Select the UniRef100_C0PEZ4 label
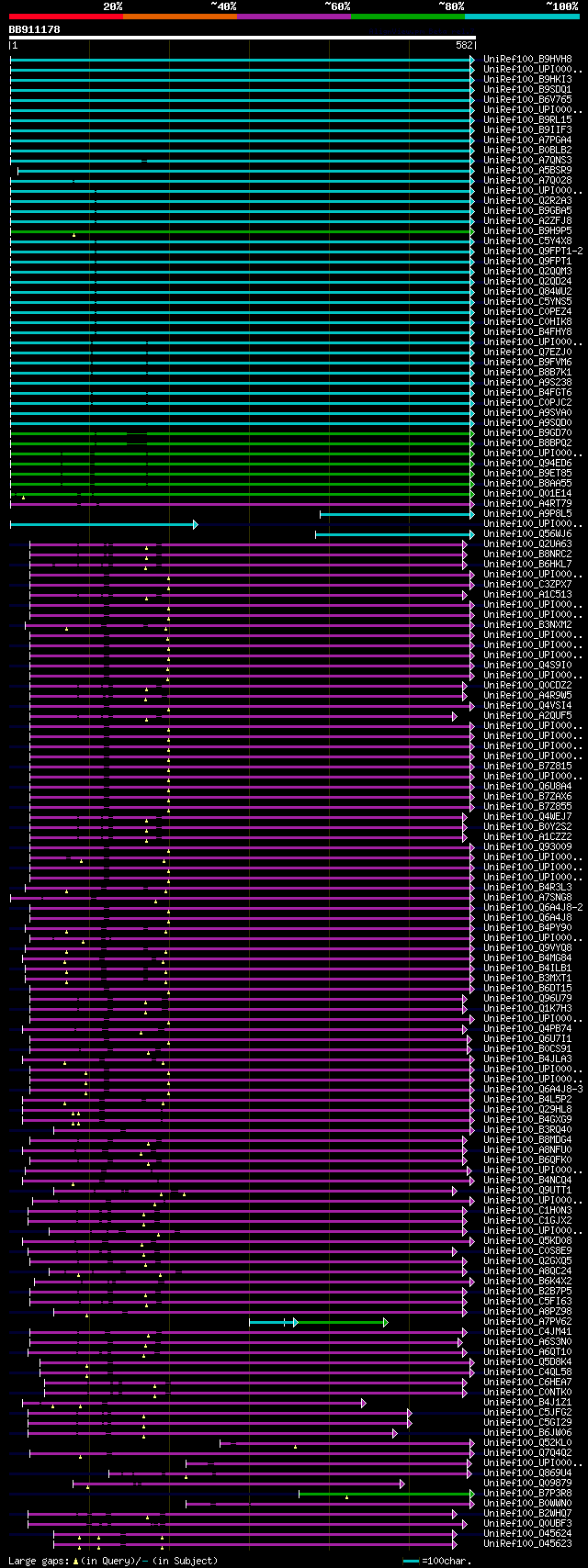 point(527,311)
